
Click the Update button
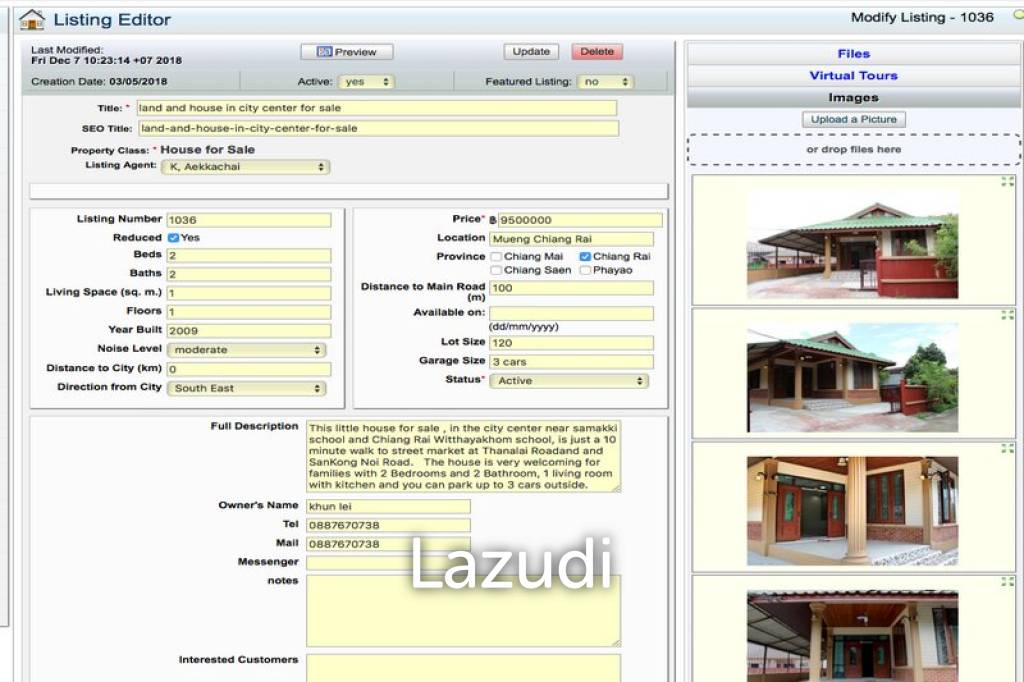point(531,52)
